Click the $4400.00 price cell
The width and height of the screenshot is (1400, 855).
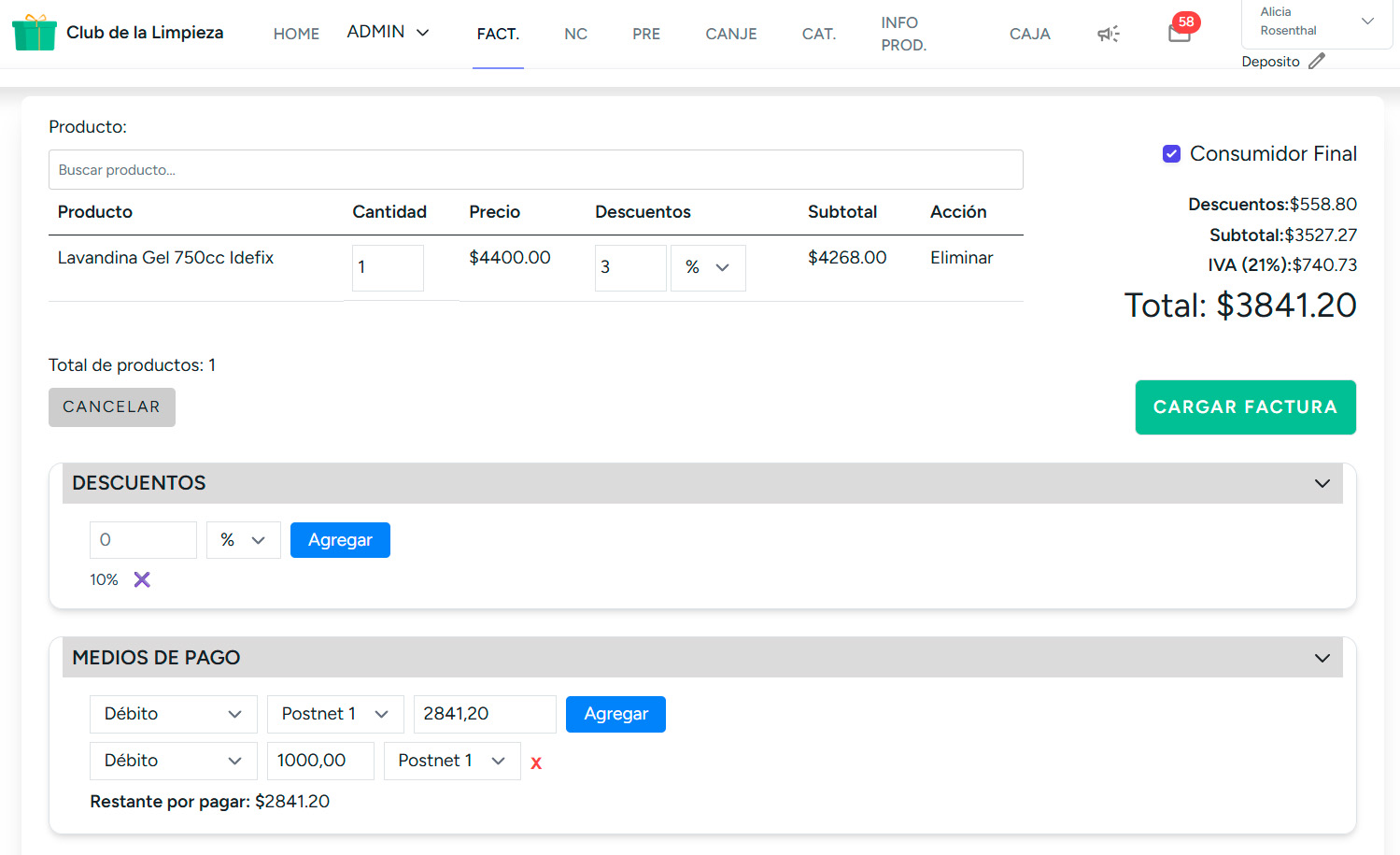pos(510,258)
